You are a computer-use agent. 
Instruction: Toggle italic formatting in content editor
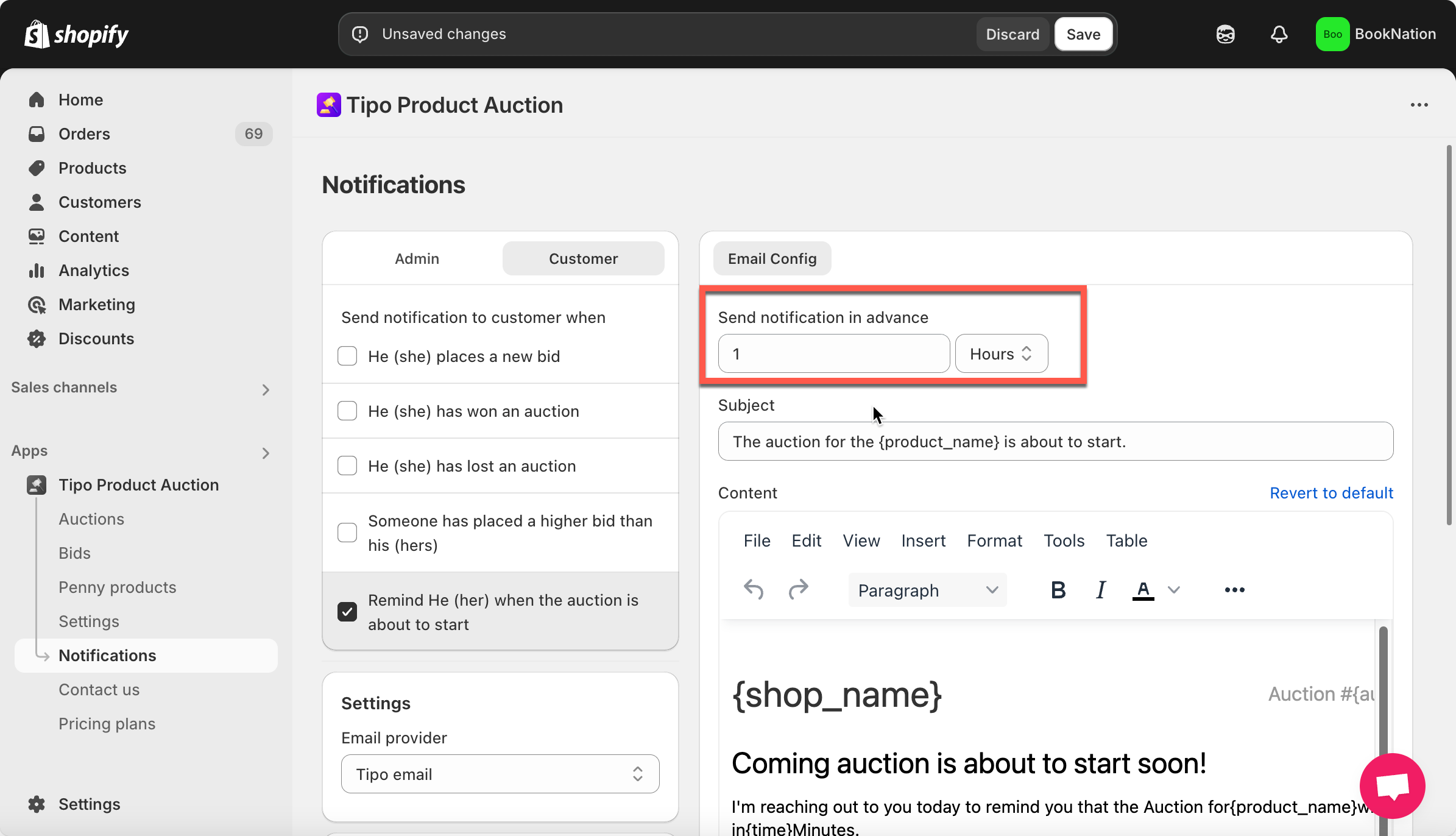(x=1100, y=590)
